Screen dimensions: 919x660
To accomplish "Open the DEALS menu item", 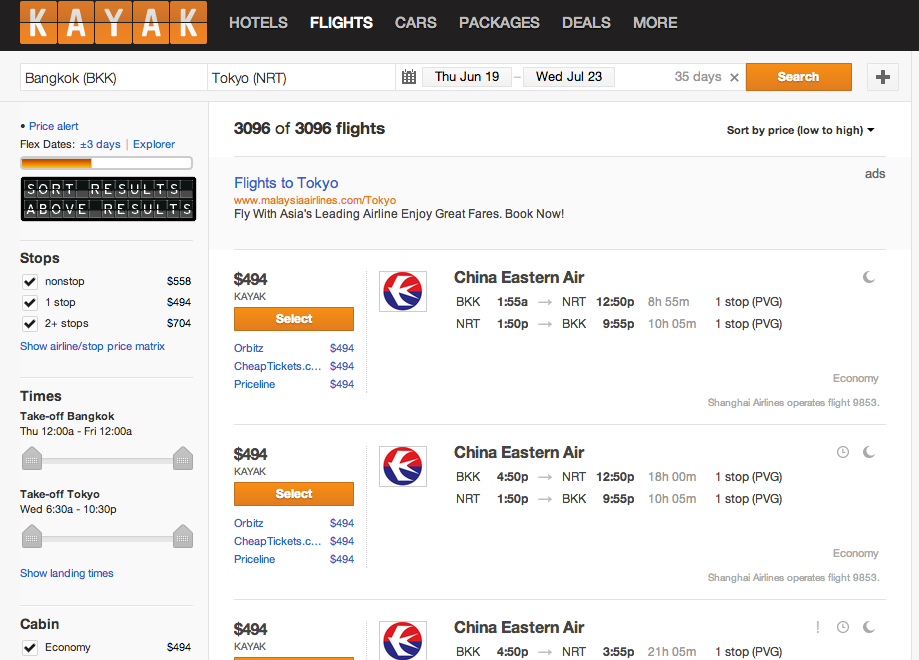I will tap(586, 23).
